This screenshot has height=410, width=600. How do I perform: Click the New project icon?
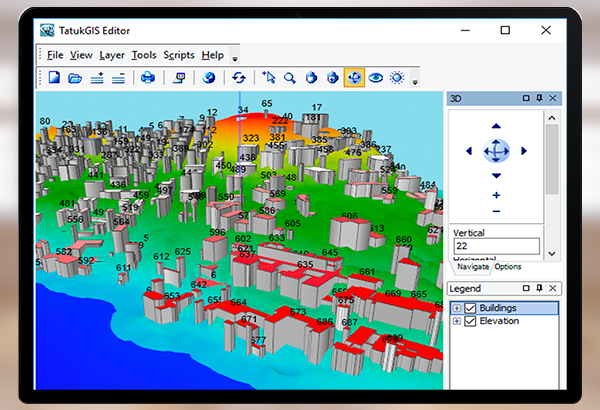(x=54, y=78)
